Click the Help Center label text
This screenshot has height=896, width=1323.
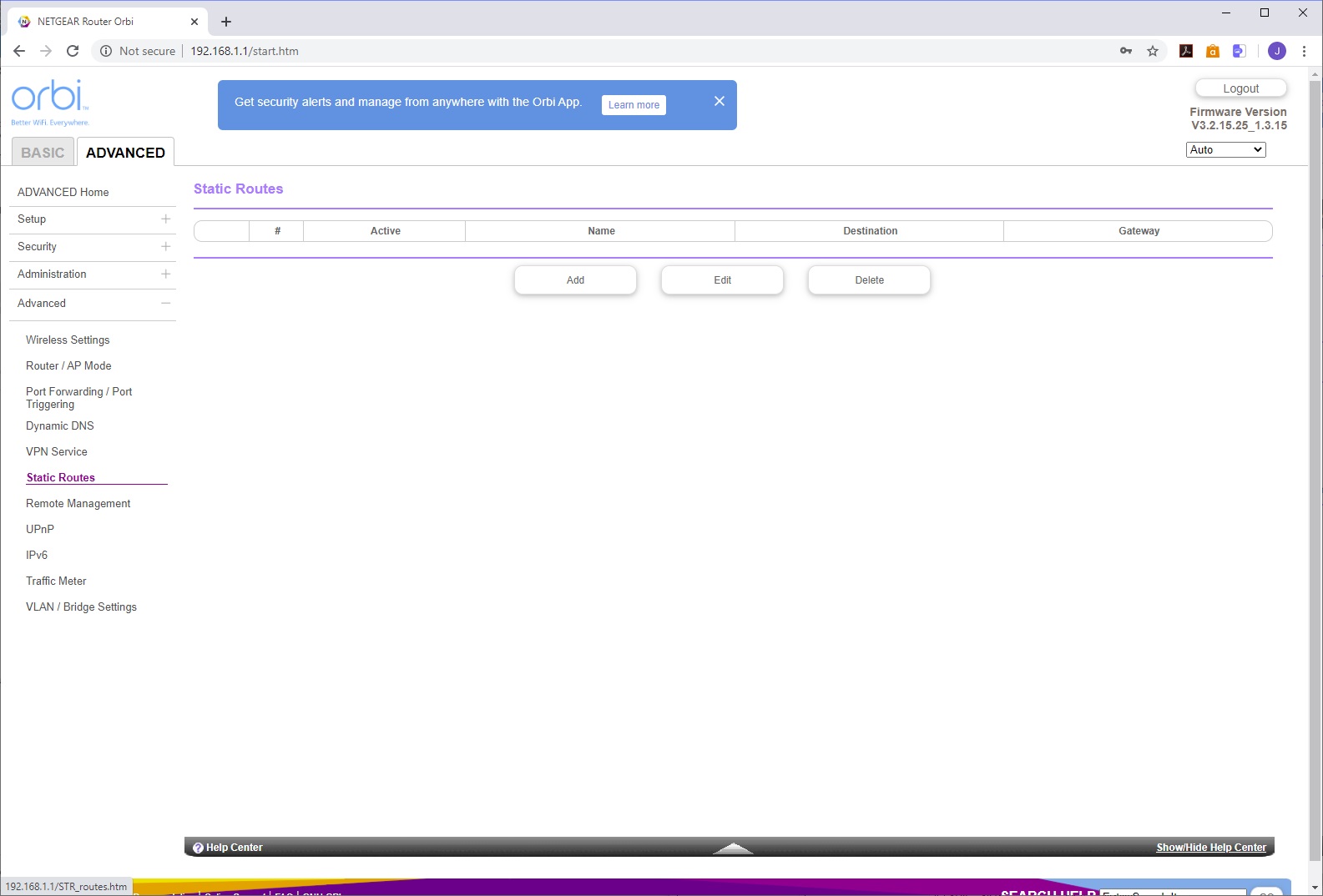pos(235,848)
